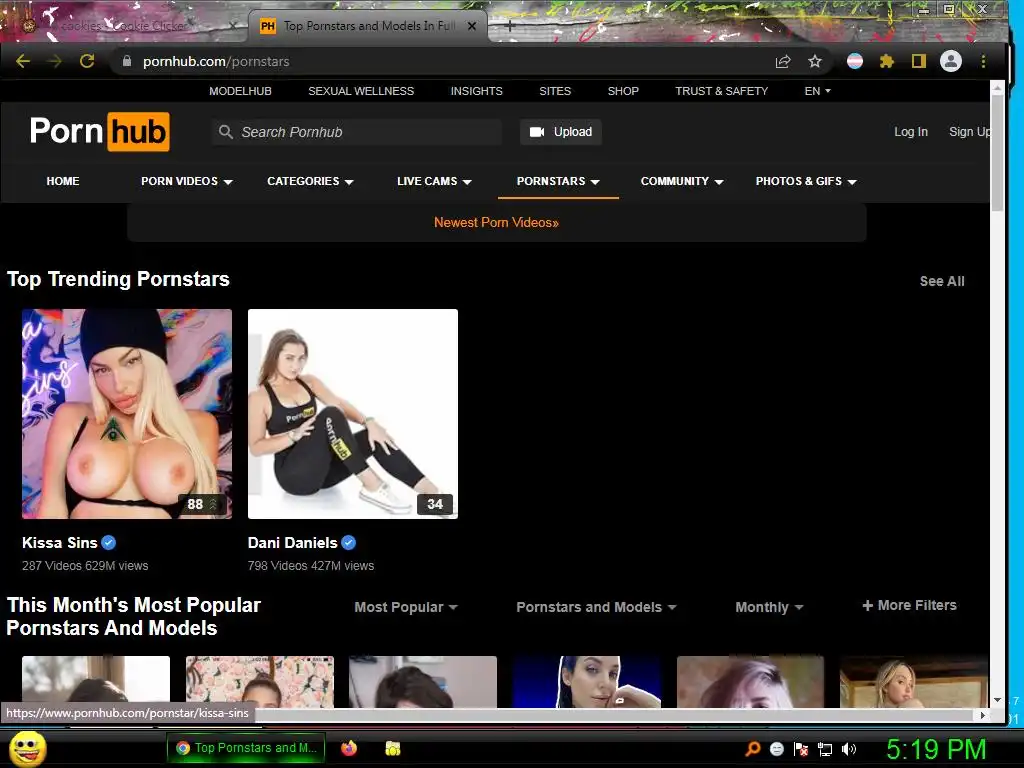This screenshot has height=768, width=1024.
Task: Expand the Community nav dropdown
Action: tap(719, 182)
